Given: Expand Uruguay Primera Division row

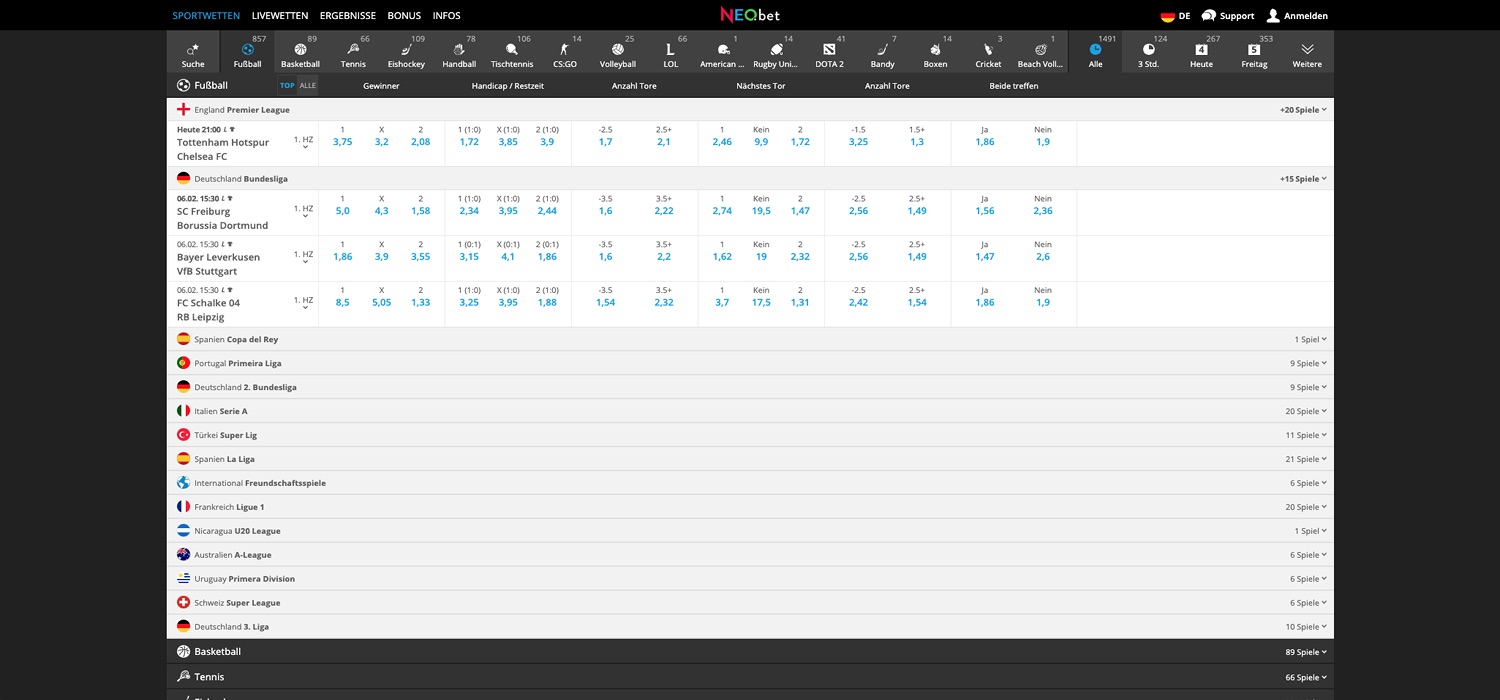Looking at the screenshot, I should [x=750, y=579].
